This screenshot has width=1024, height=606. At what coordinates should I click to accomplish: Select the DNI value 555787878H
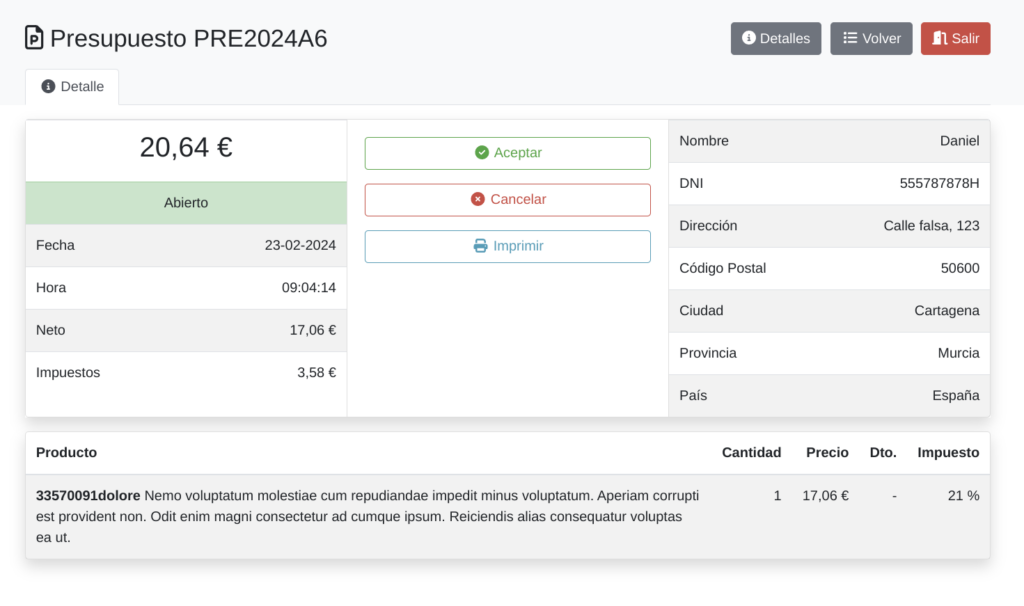coord(939,184)
